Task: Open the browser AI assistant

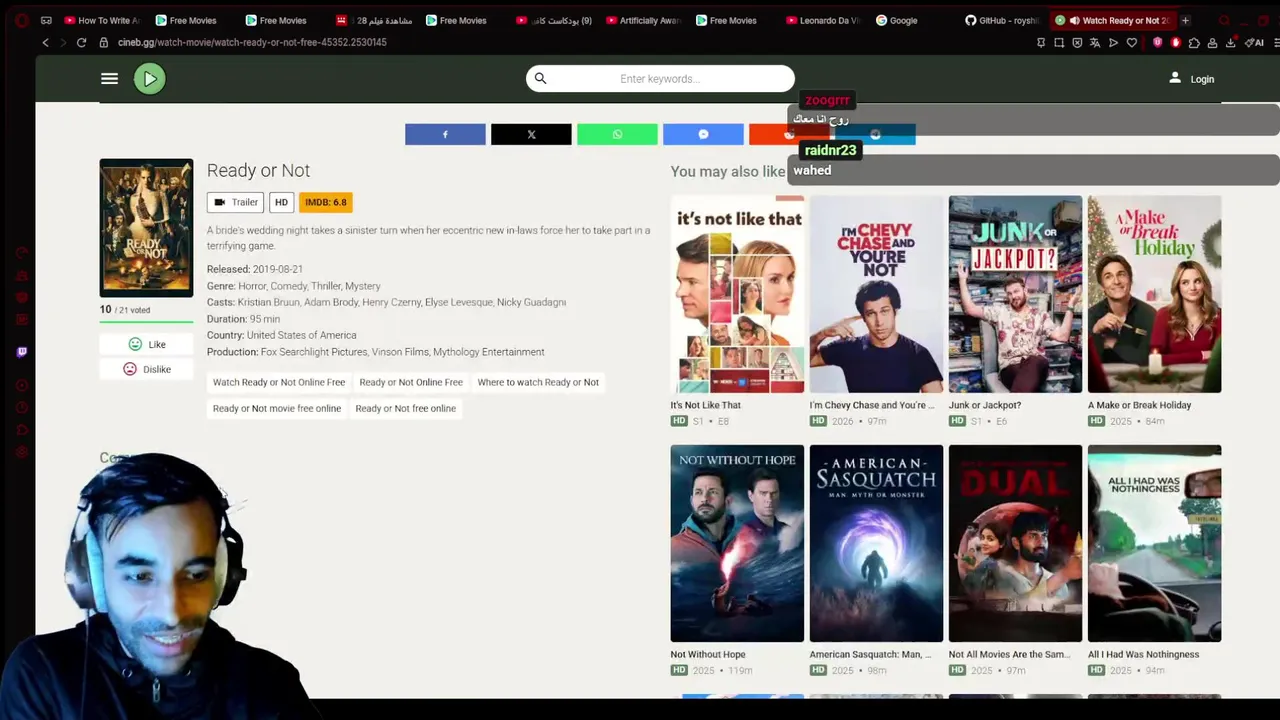Action: point(1256,42)
